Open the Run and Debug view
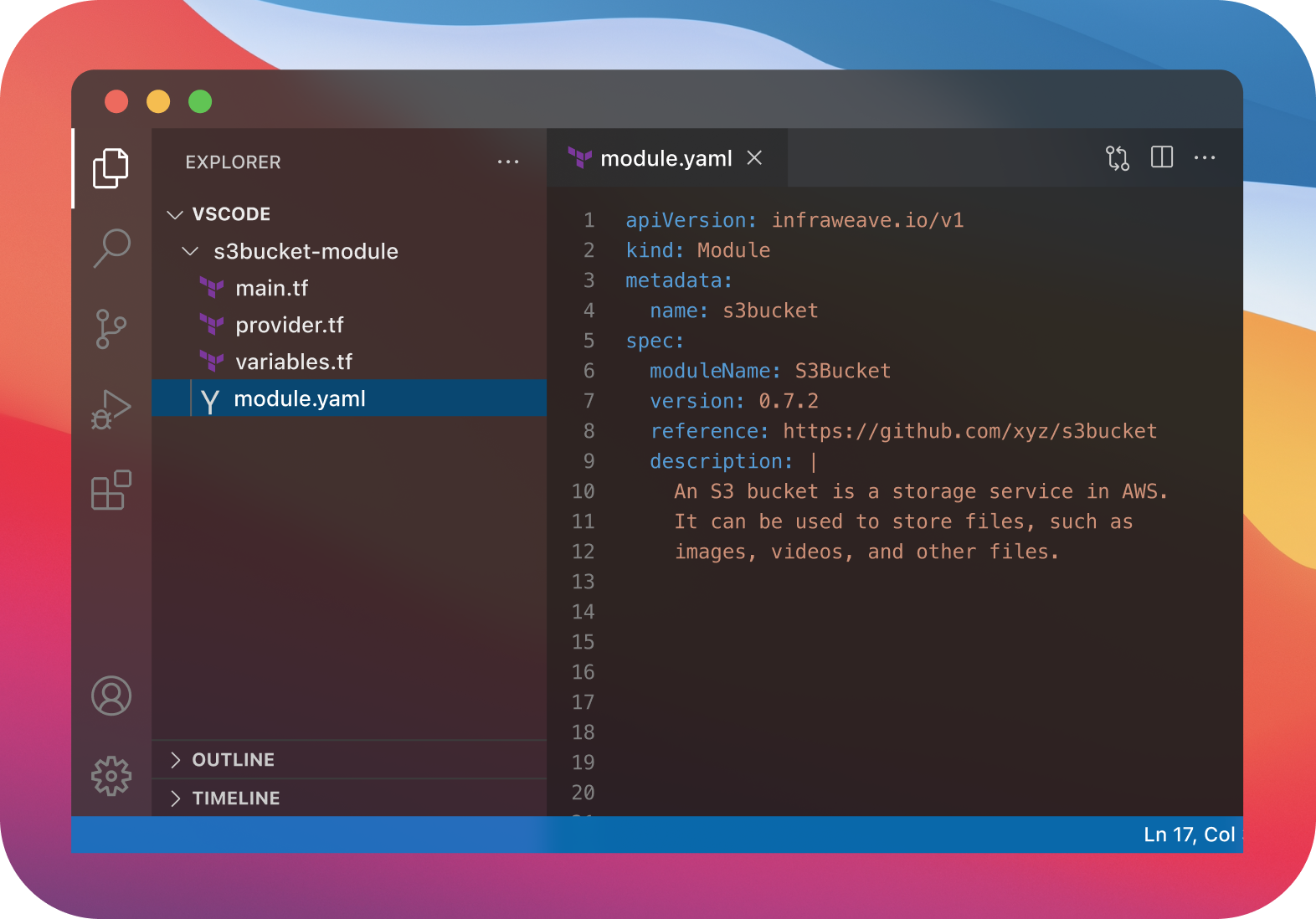This screenshot has height=919, width=1316. click(x=111, y=409)
